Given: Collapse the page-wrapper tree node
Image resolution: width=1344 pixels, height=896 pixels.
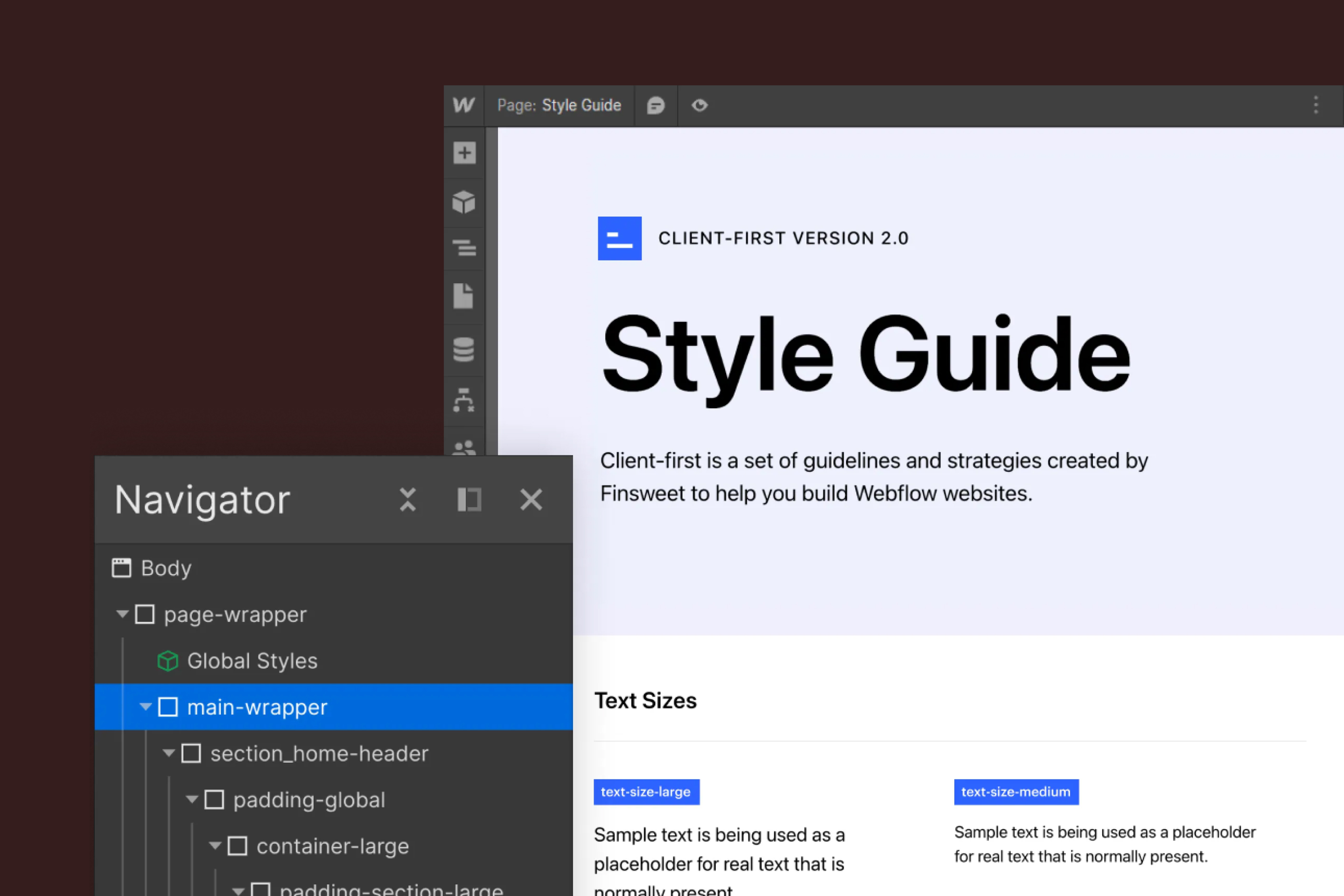Looking at the screenshot, I should 122,614.
